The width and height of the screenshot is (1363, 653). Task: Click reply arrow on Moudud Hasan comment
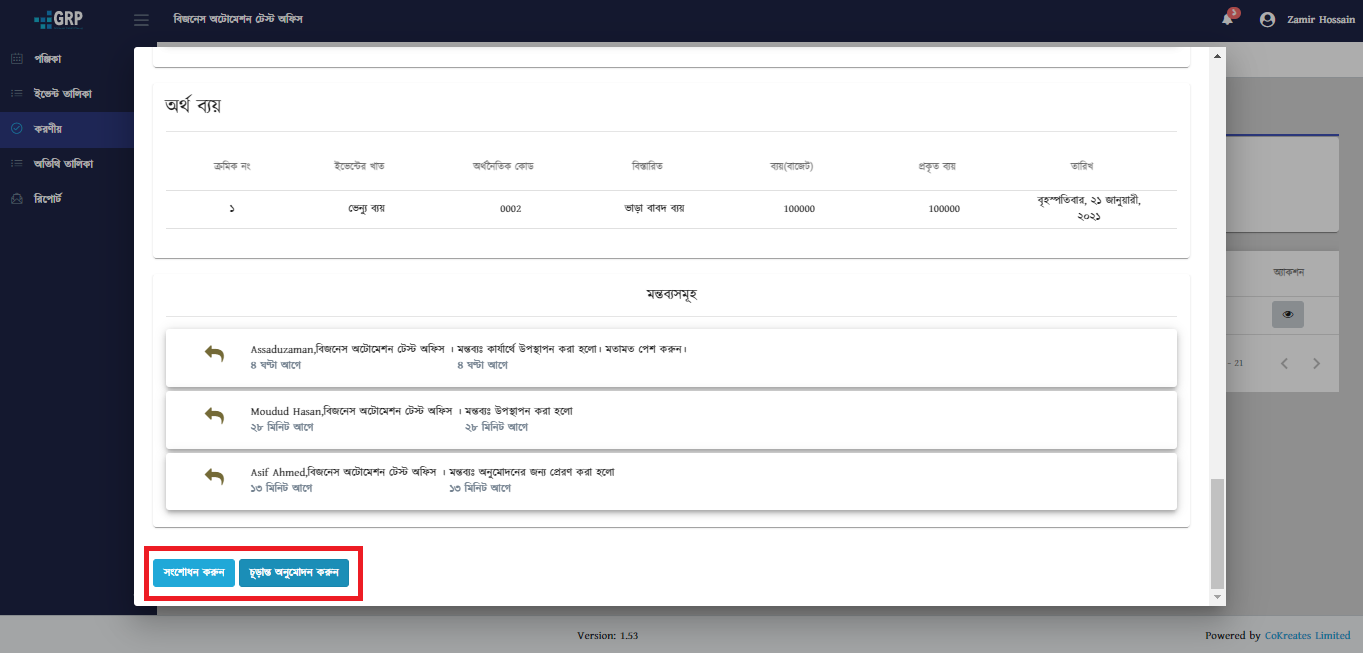tap(214, 415)
